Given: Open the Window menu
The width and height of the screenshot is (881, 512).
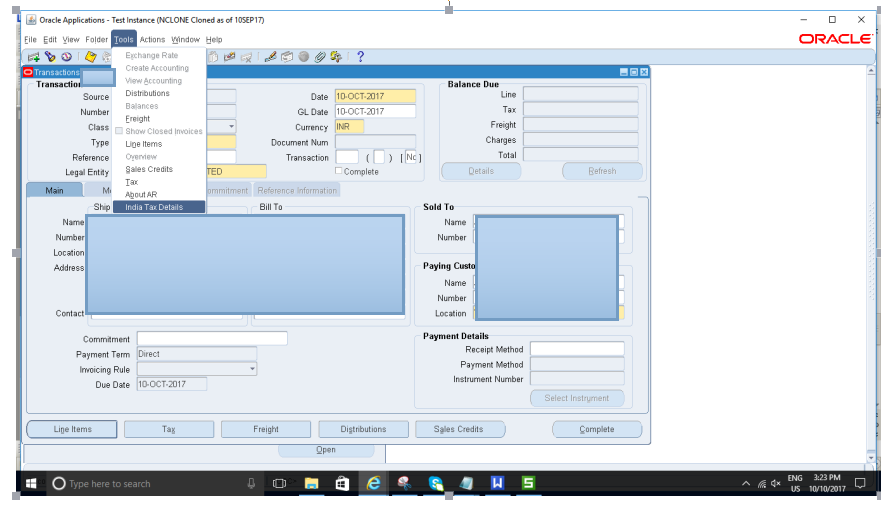Looking at the screenshot, I should (x=185, y=39).
